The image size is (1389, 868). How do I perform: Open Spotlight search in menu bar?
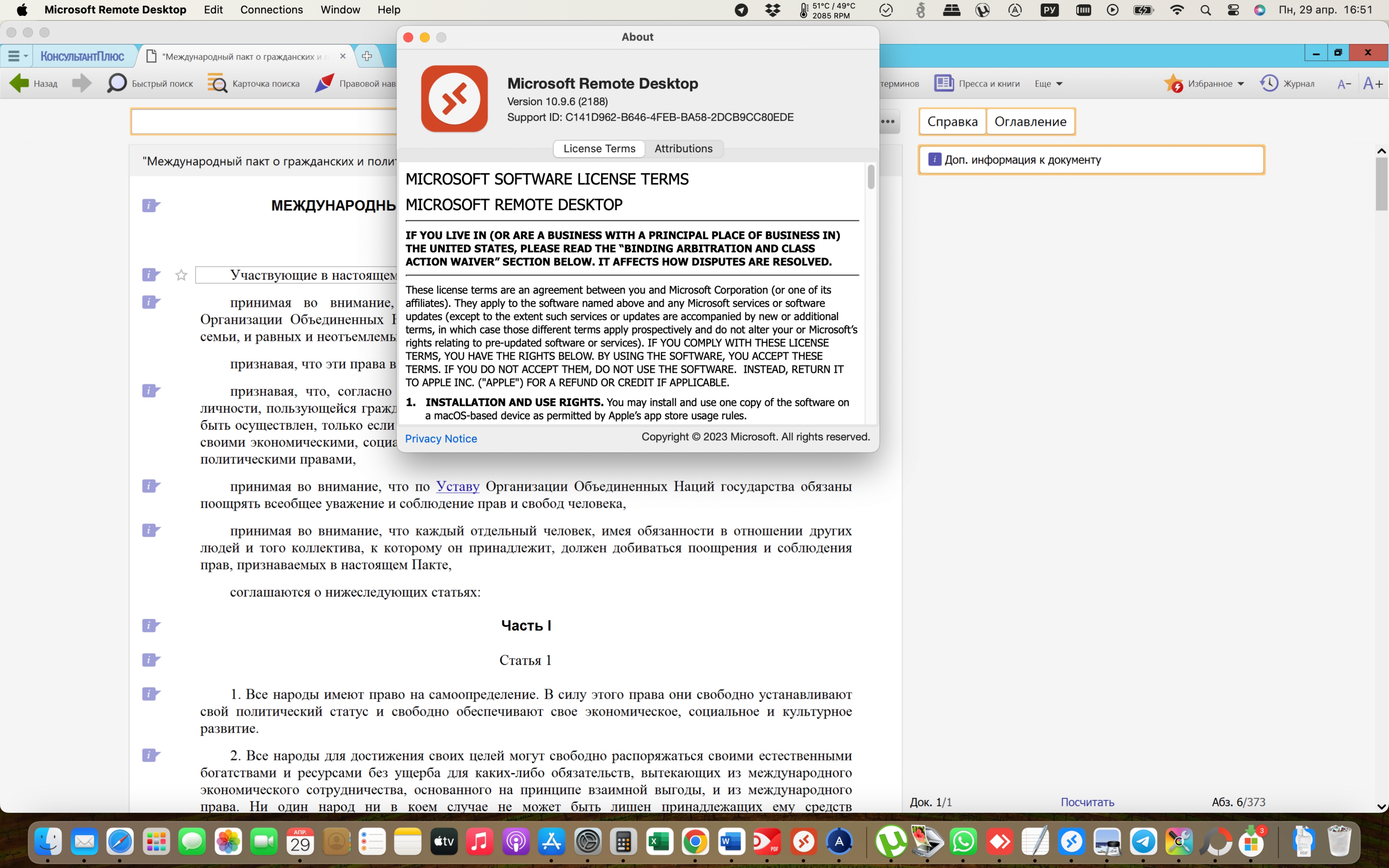1205,10
